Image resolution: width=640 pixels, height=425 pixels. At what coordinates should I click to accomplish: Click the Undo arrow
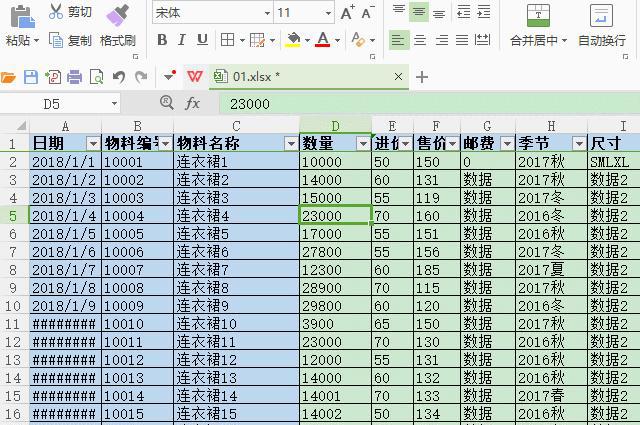click(x=119, y=77)
